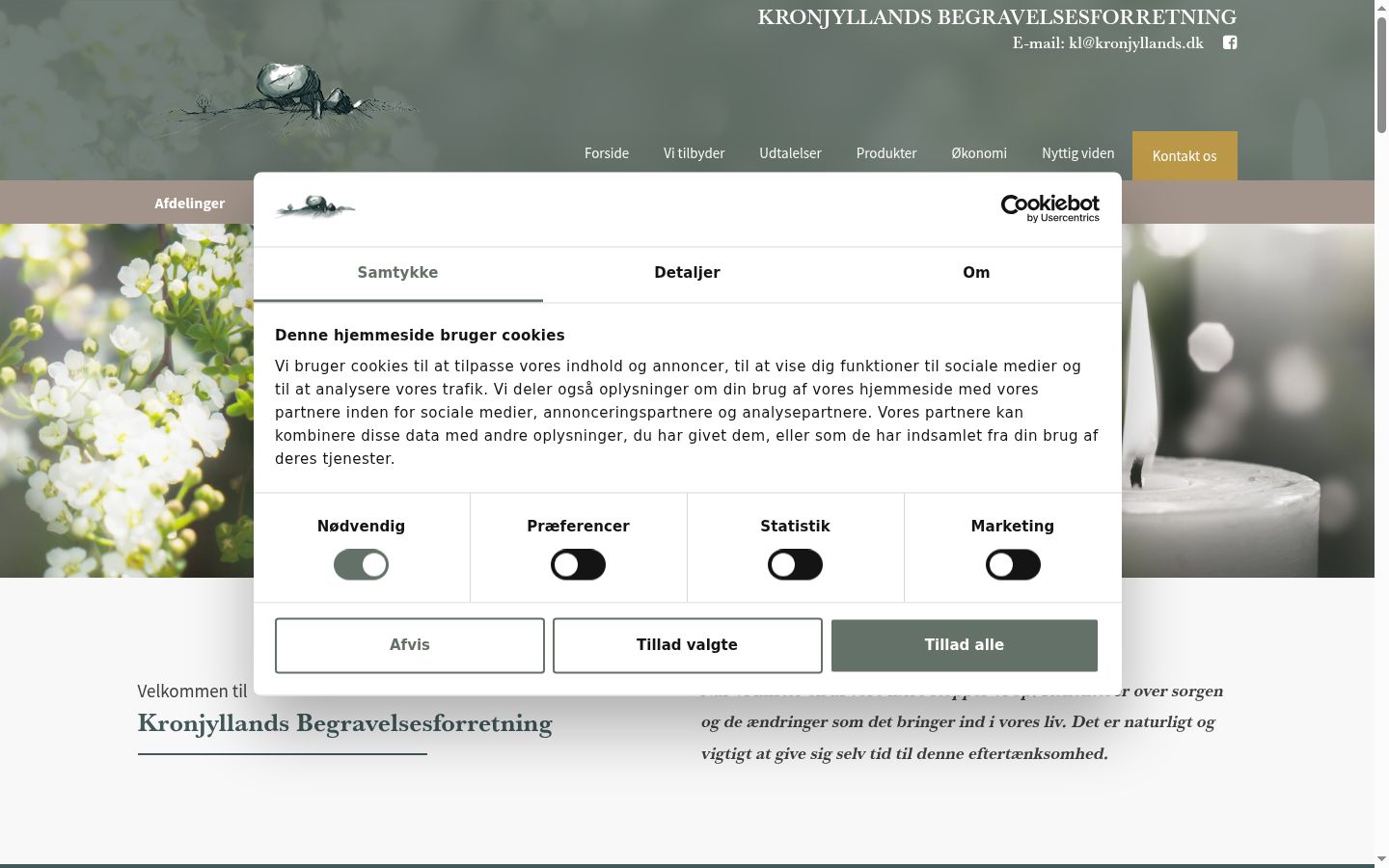1389x868 pixels.
Task: Enable the Statistik cookie switch
Action: click(x=795, y=564)
